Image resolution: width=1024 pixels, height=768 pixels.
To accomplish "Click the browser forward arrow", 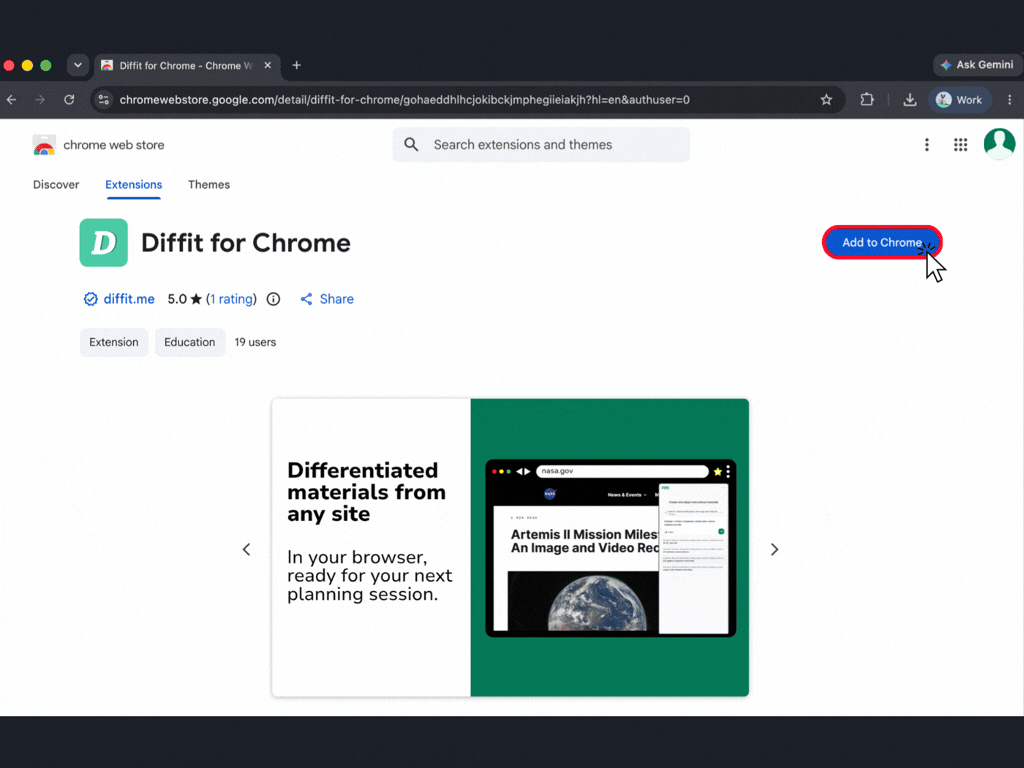I will (x=40, y=100).
